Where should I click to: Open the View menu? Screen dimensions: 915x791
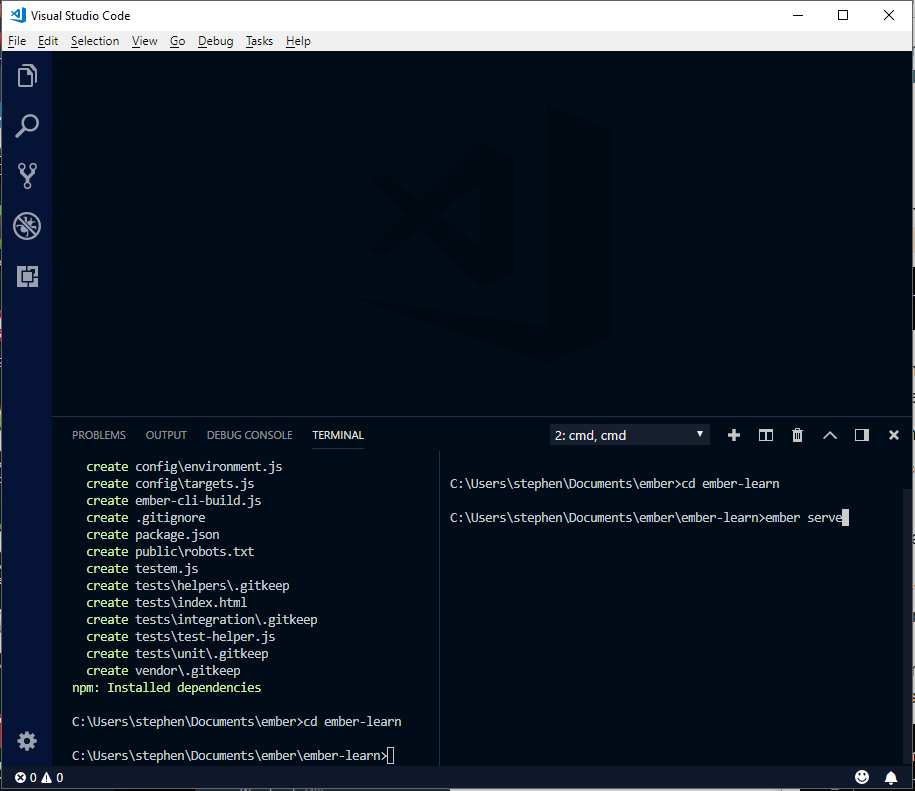click(x=144, y=41)
